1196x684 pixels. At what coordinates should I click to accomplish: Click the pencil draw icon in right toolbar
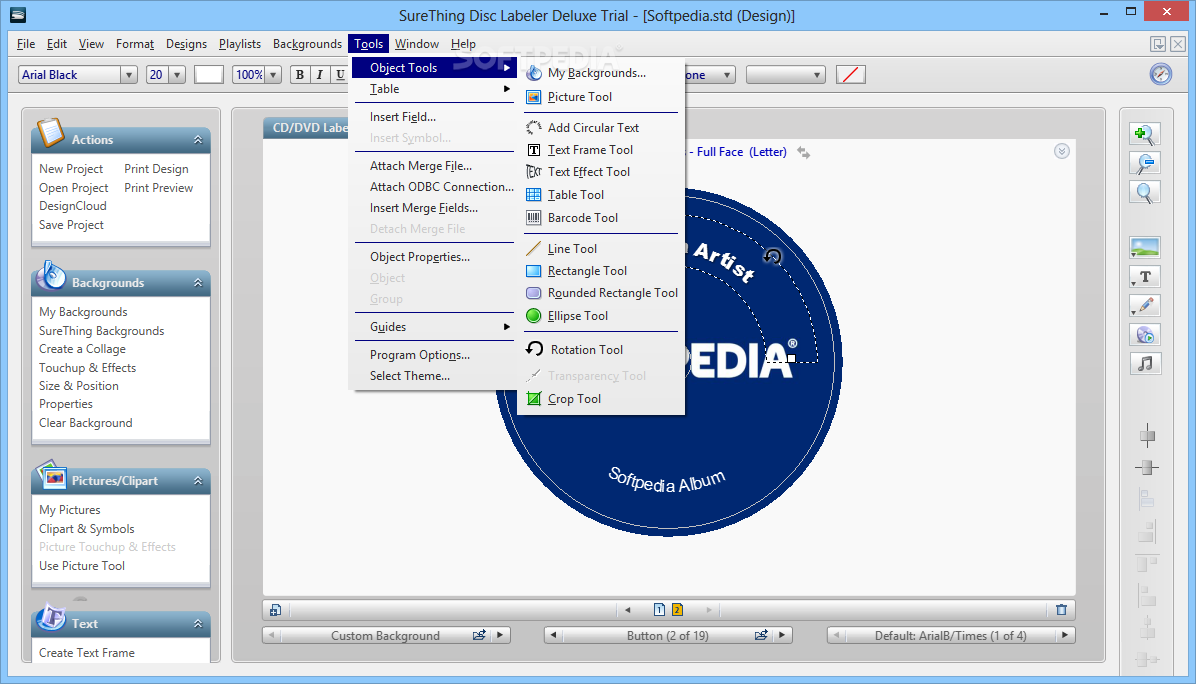click(x=1145, y=306)
